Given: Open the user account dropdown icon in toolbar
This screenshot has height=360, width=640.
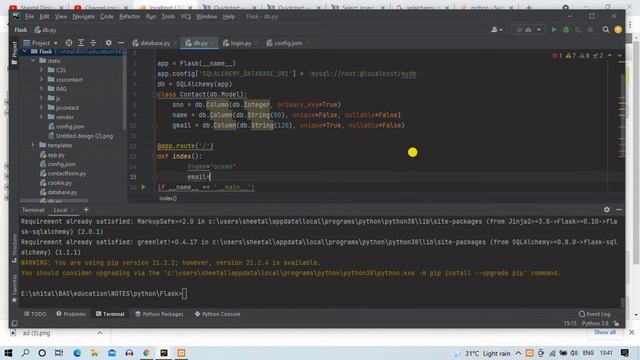Looking at the screenshot, I should click(x=497, y=30).
